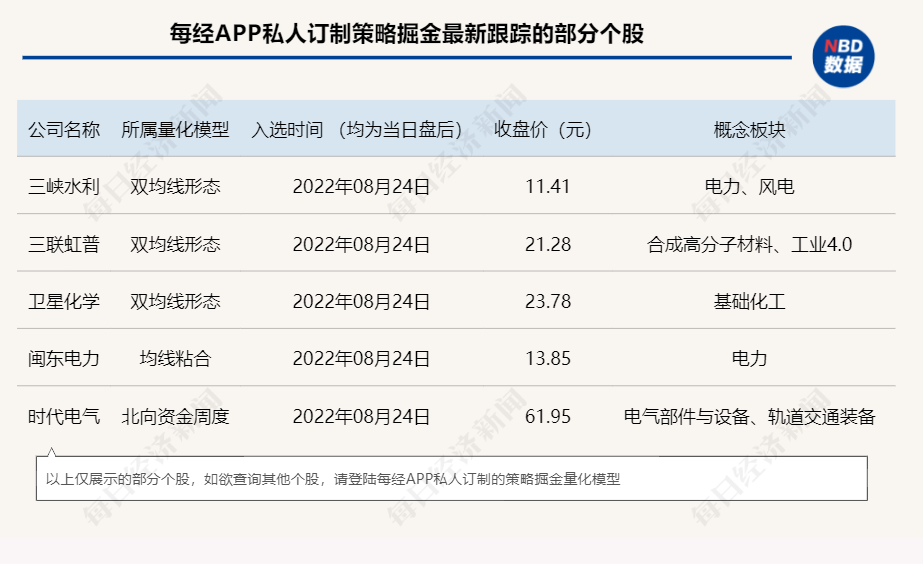923x564 pixels.
Task: Click 双均线形态 in the 三峡水利 row
Action: point(175,187)
